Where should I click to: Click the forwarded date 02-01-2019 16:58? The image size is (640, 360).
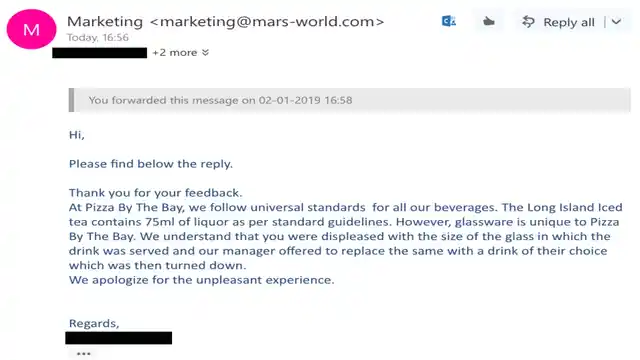(305, 100)
